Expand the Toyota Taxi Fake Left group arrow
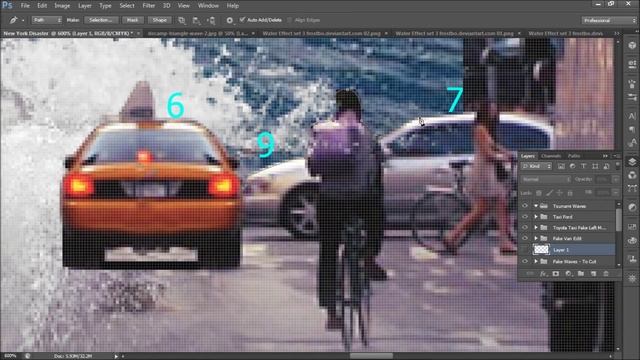 (536, 227)
